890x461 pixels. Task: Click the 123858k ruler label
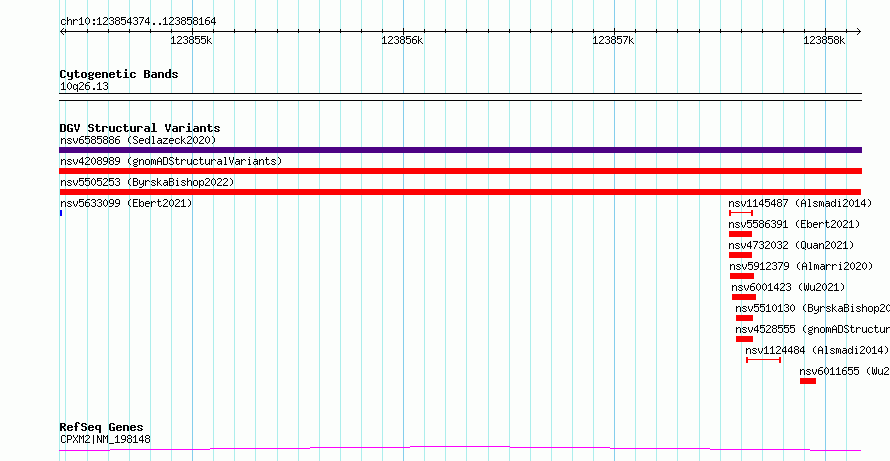pyautogui.click(x=824, y=40)
